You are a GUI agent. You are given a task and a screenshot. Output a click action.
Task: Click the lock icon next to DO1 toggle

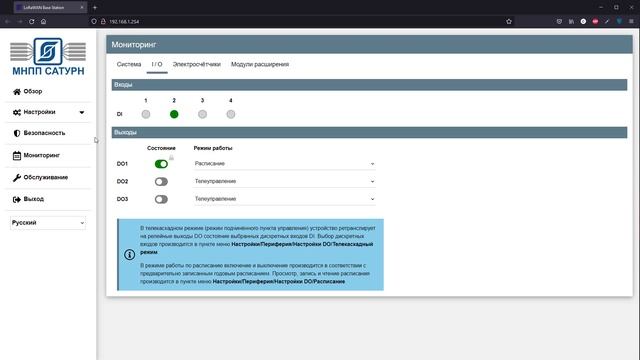171,158
